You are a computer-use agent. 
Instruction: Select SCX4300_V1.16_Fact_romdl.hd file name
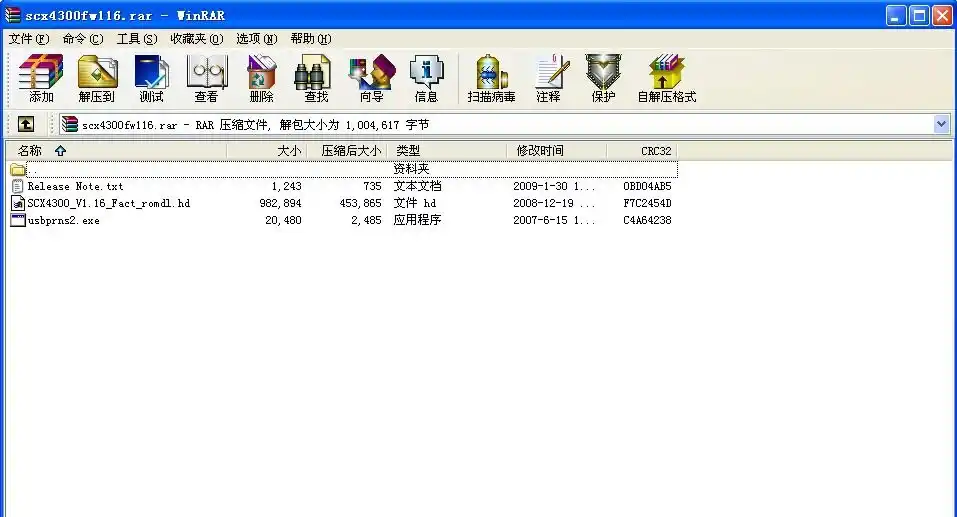tap(109, 203)
